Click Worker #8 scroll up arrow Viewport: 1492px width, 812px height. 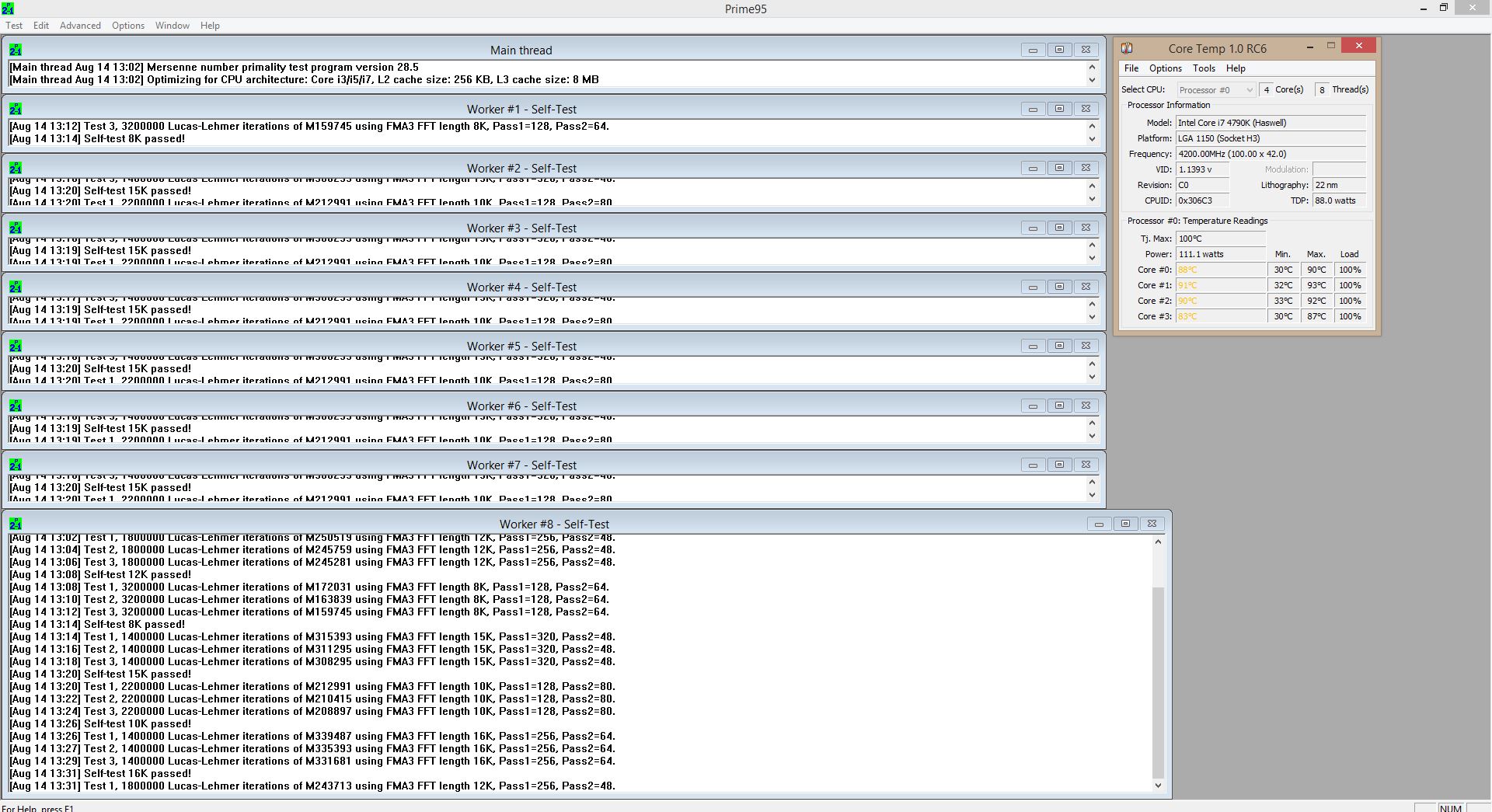click(x=1158, y=542)
